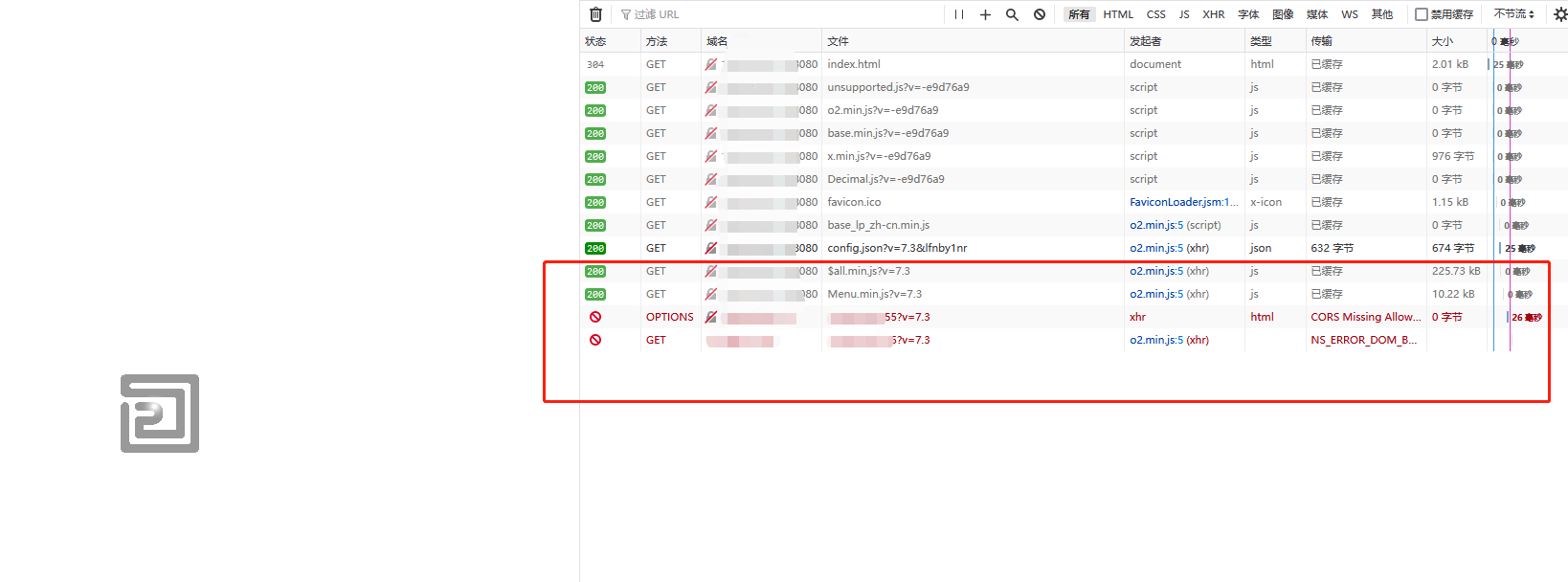Filter requests by XHR
The width and height of the screenshot is (1568, 582).
click(x=1214, y=14)
